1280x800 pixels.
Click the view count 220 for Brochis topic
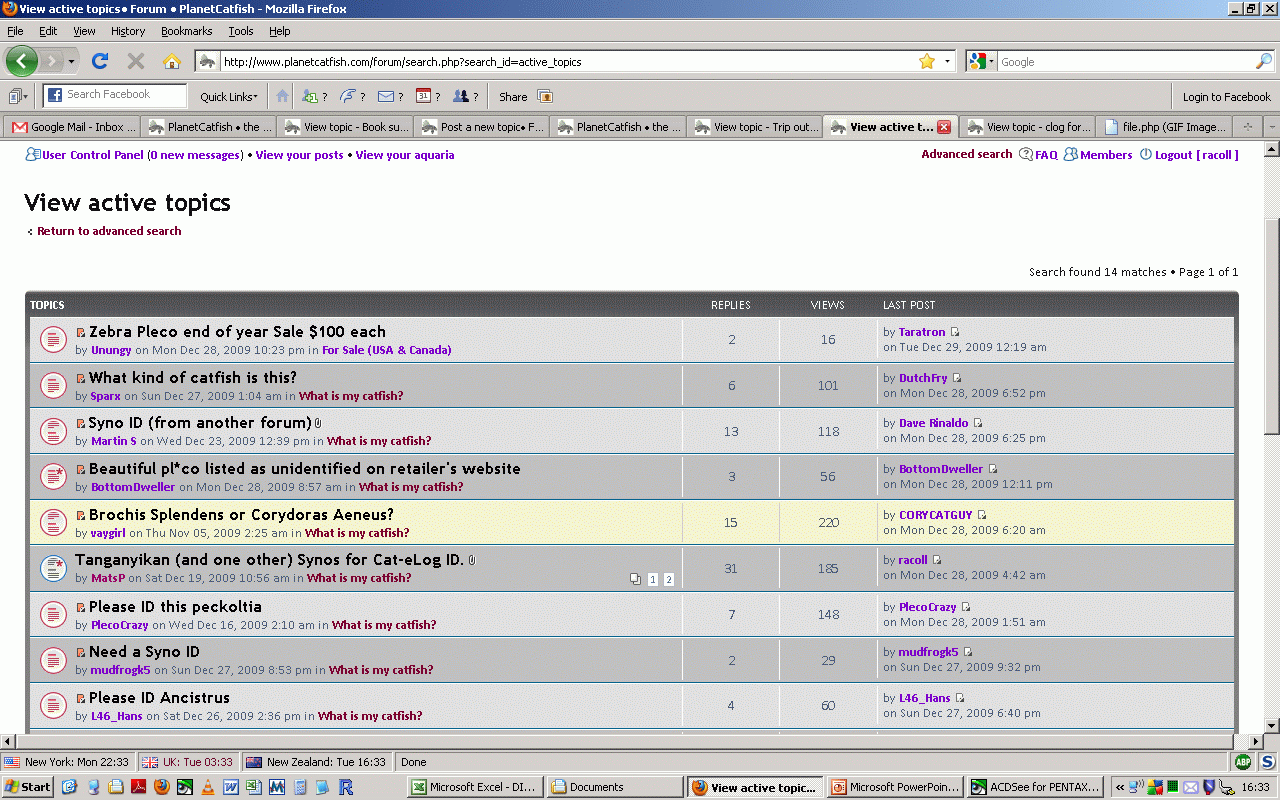tap(829, 523)
